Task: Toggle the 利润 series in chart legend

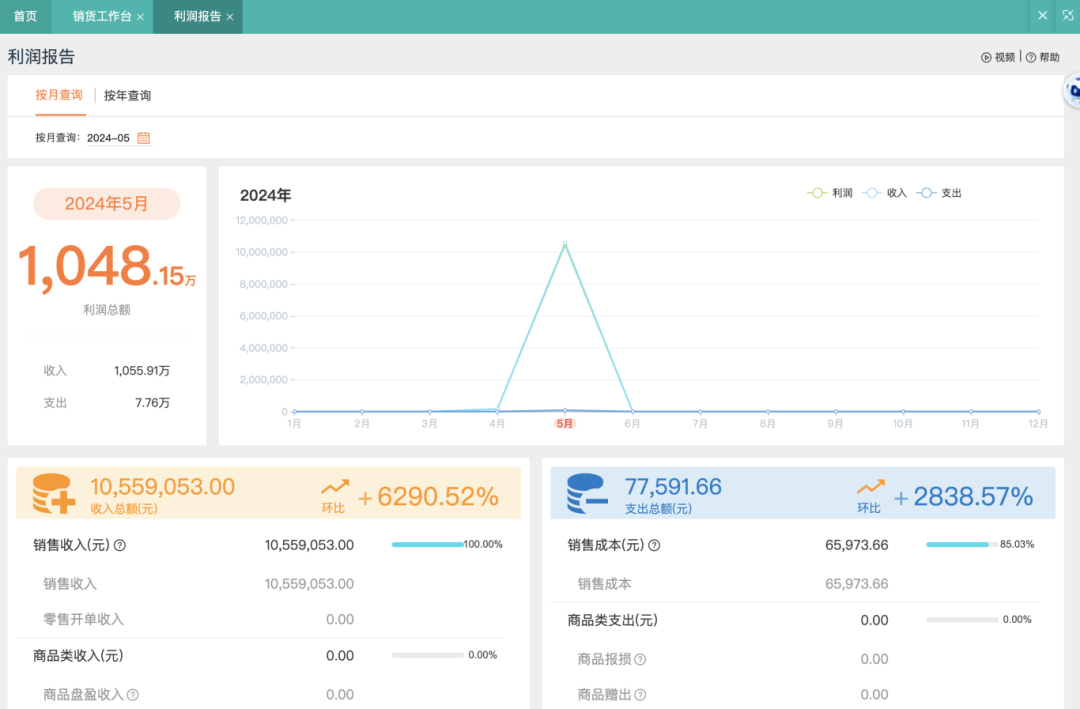Action: tap(830, 193)
